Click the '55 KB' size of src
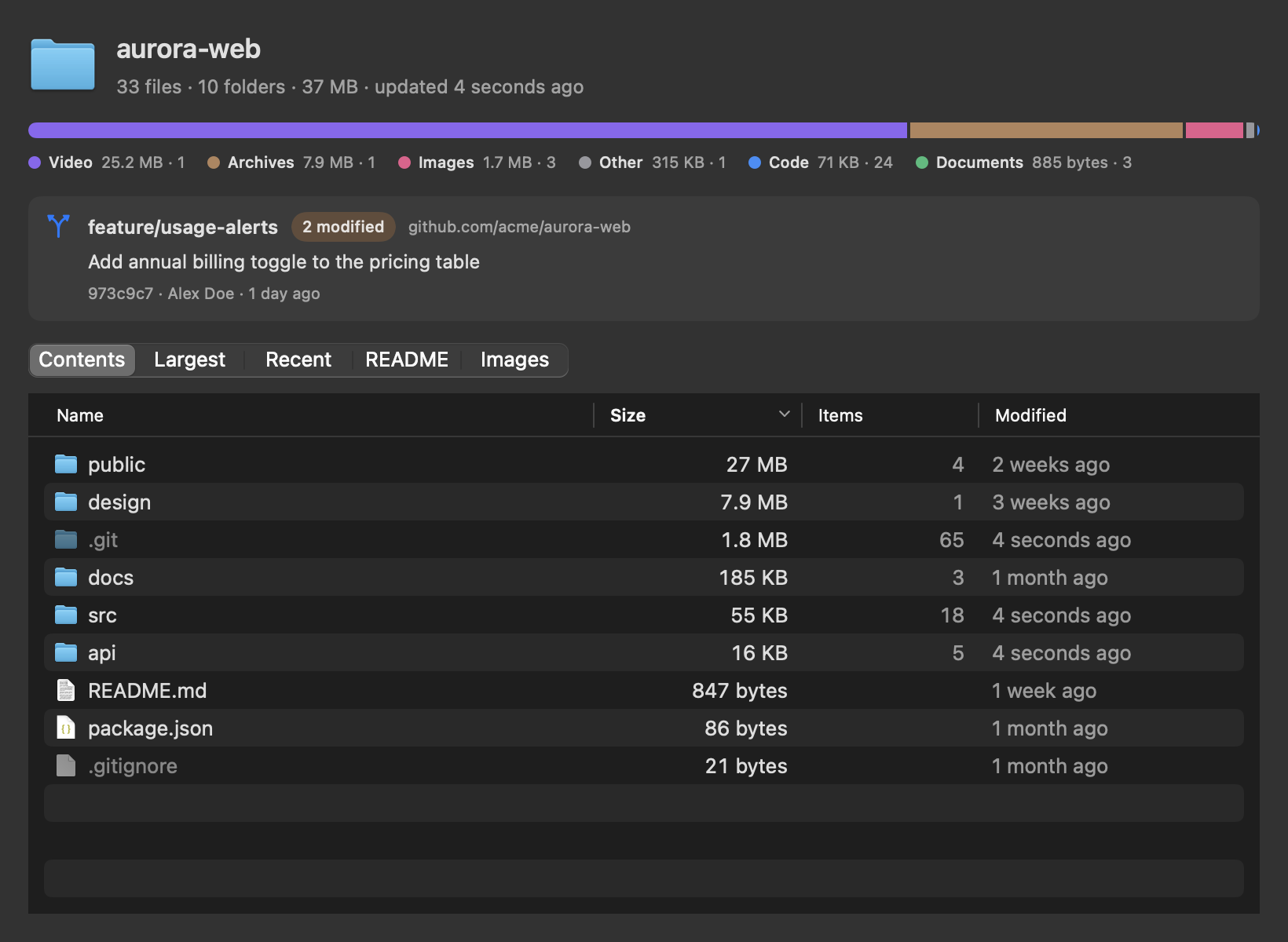The height and width of the screenshot is (942, 1288). click(759, 615)
